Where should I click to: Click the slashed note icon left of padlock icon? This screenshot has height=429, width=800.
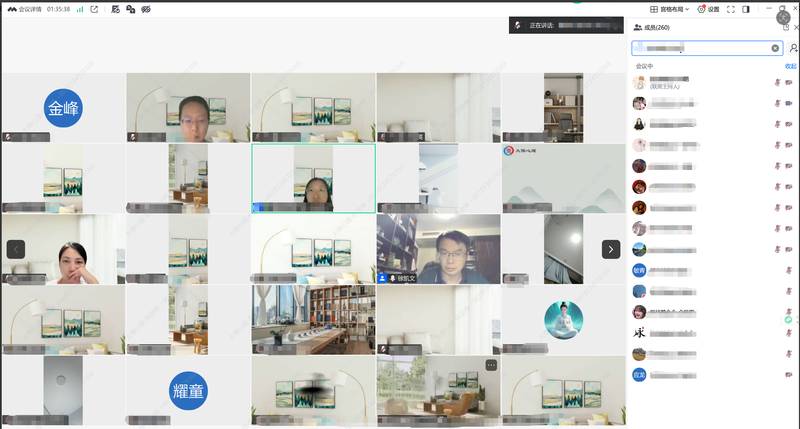click(115, 9)
